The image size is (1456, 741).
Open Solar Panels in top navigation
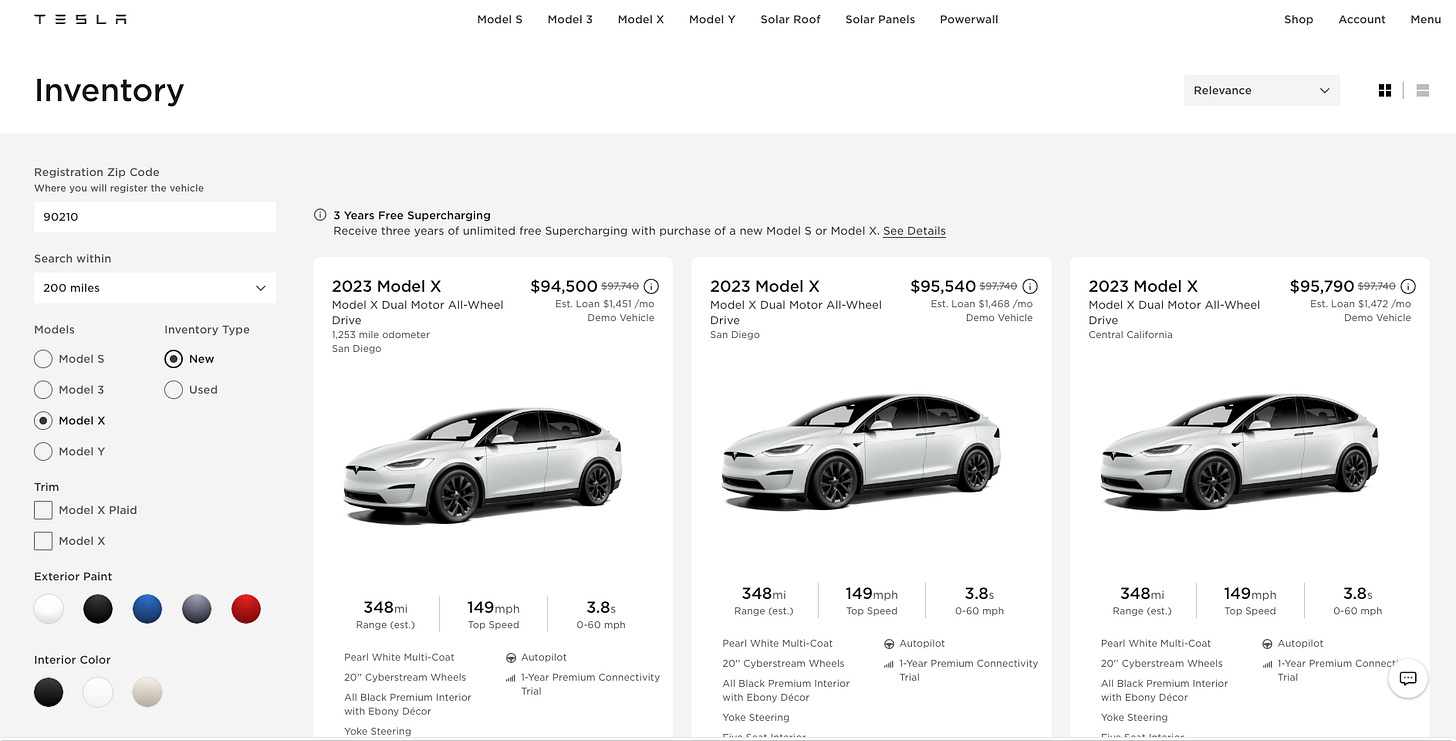tap(880, 19)
